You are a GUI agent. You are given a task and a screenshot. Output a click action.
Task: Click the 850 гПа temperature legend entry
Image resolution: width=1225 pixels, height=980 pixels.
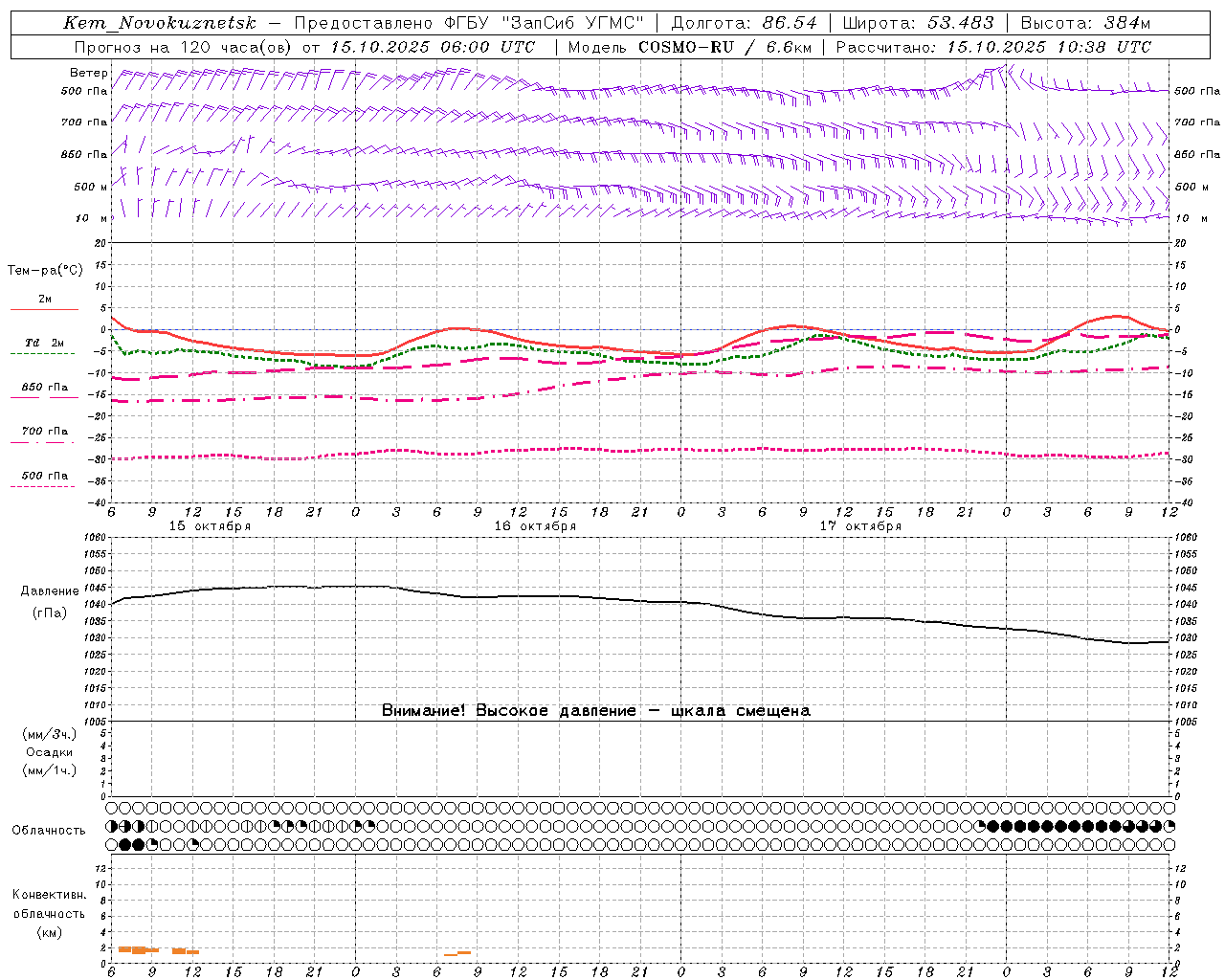tap(45, 388)
